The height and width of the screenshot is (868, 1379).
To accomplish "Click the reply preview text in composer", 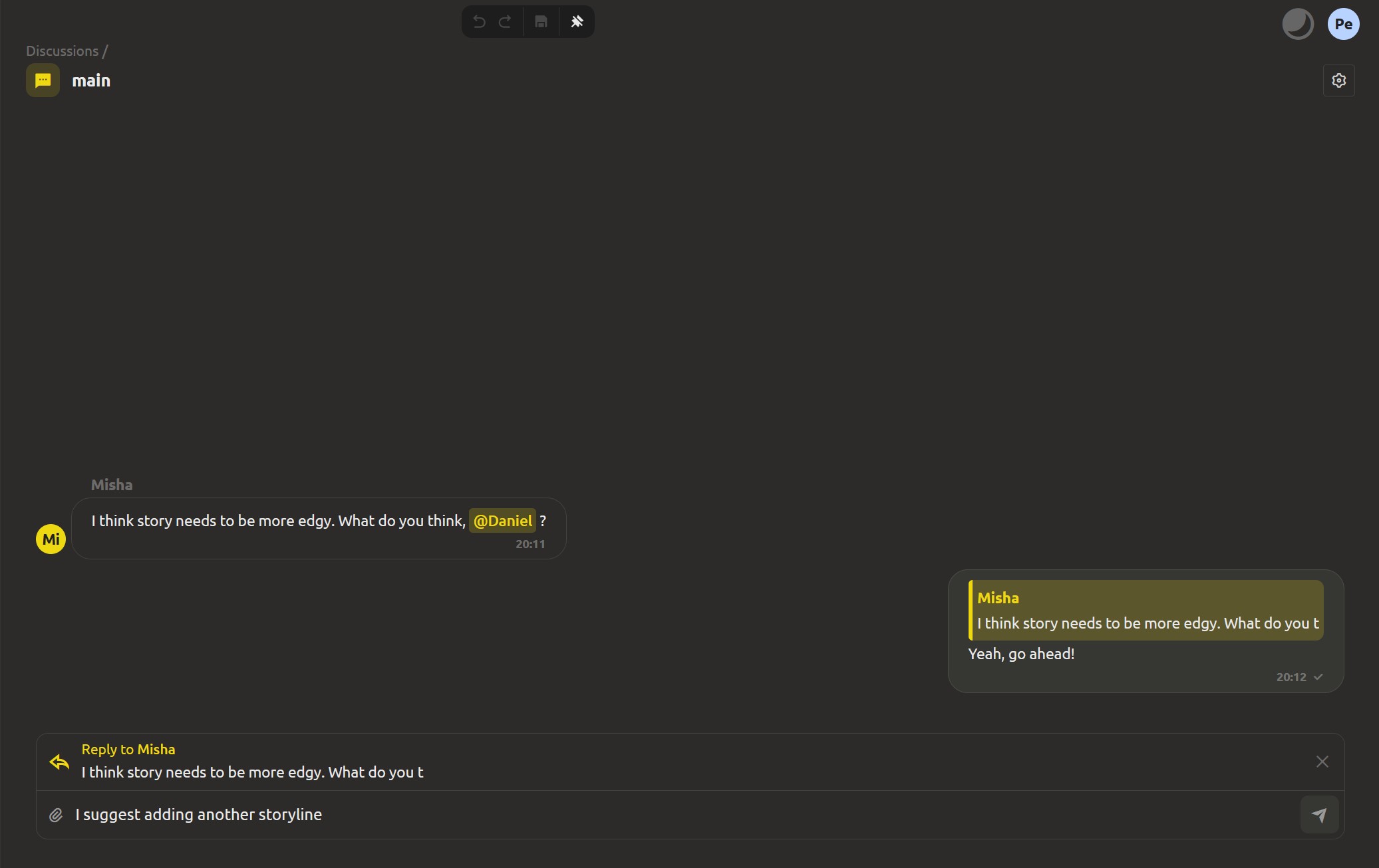I will (252, 772).
